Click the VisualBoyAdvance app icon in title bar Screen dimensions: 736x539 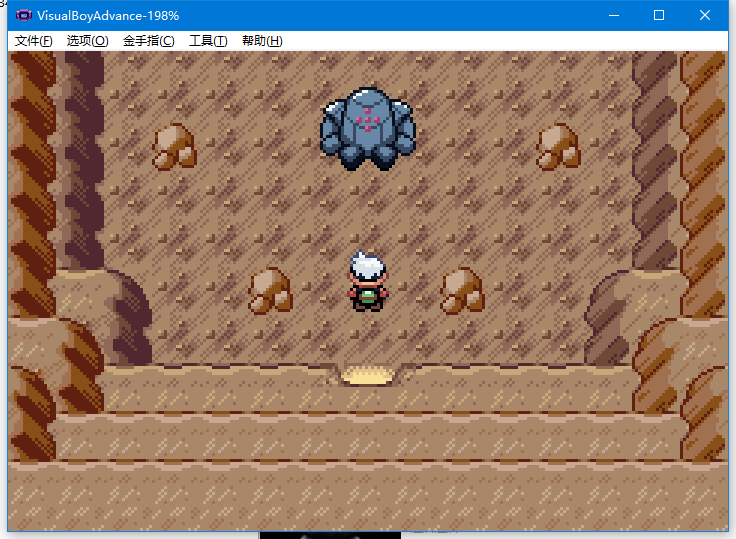click(x=23, y=15)
